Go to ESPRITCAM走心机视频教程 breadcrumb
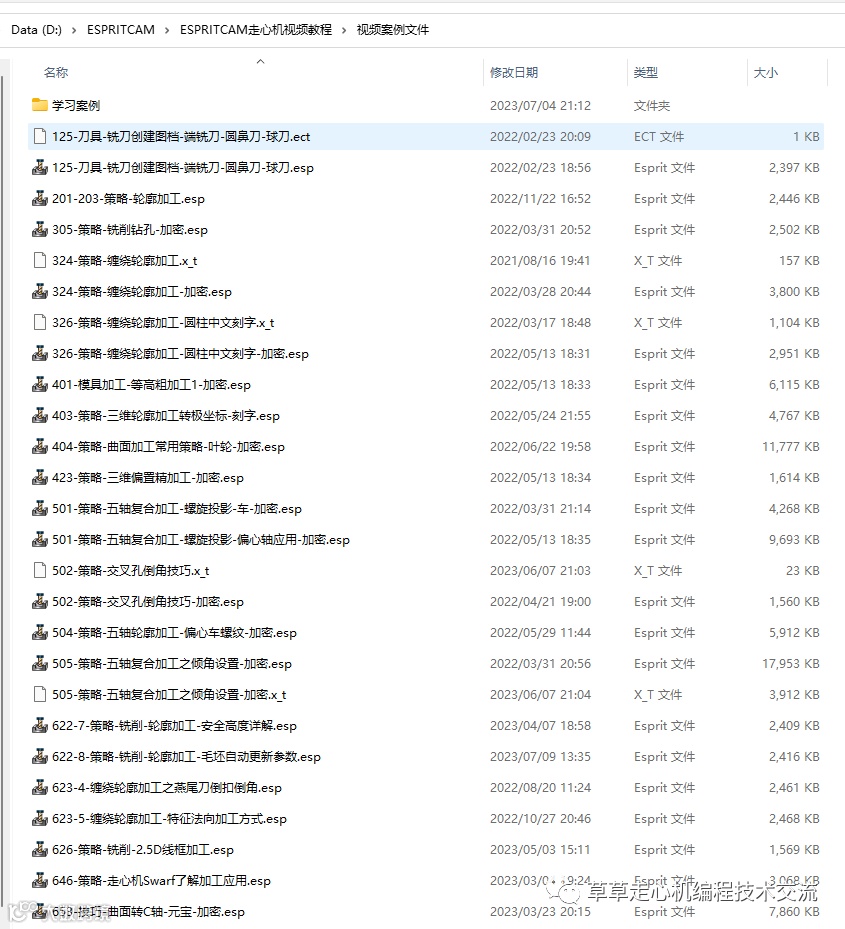 click(256, 30)
